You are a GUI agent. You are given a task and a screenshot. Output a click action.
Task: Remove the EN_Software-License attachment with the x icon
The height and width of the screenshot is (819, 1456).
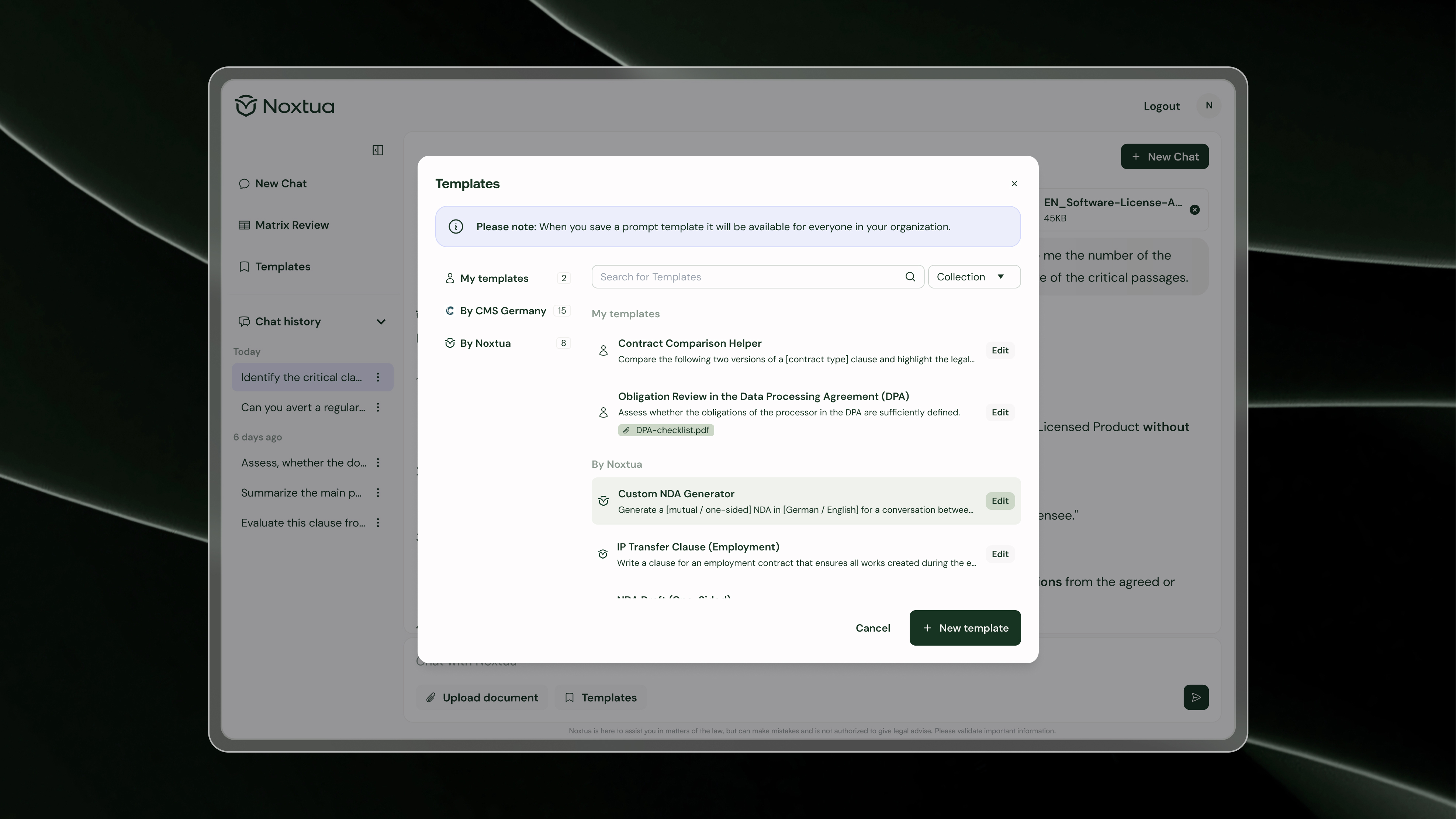(1194, 210)
